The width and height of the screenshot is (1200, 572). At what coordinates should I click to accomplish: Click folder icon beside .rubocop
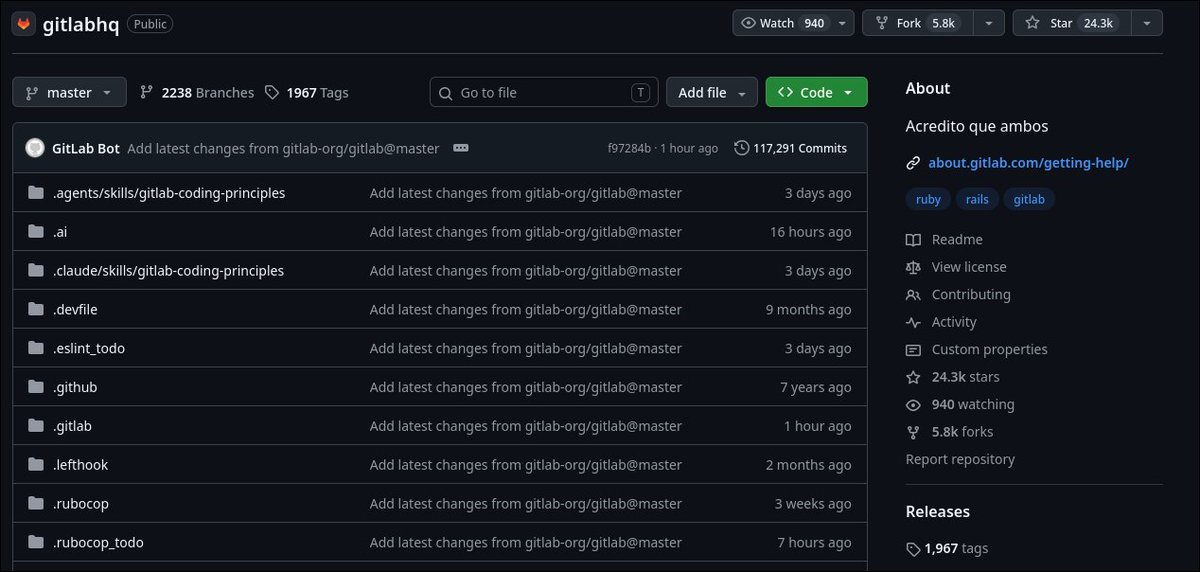(37, 504)
